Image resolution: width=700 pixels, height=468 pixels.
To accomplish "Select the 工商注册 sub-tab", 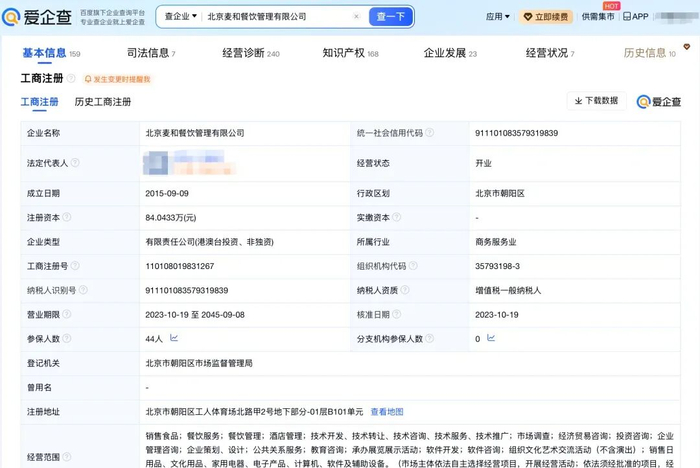I will pos(40,102).
